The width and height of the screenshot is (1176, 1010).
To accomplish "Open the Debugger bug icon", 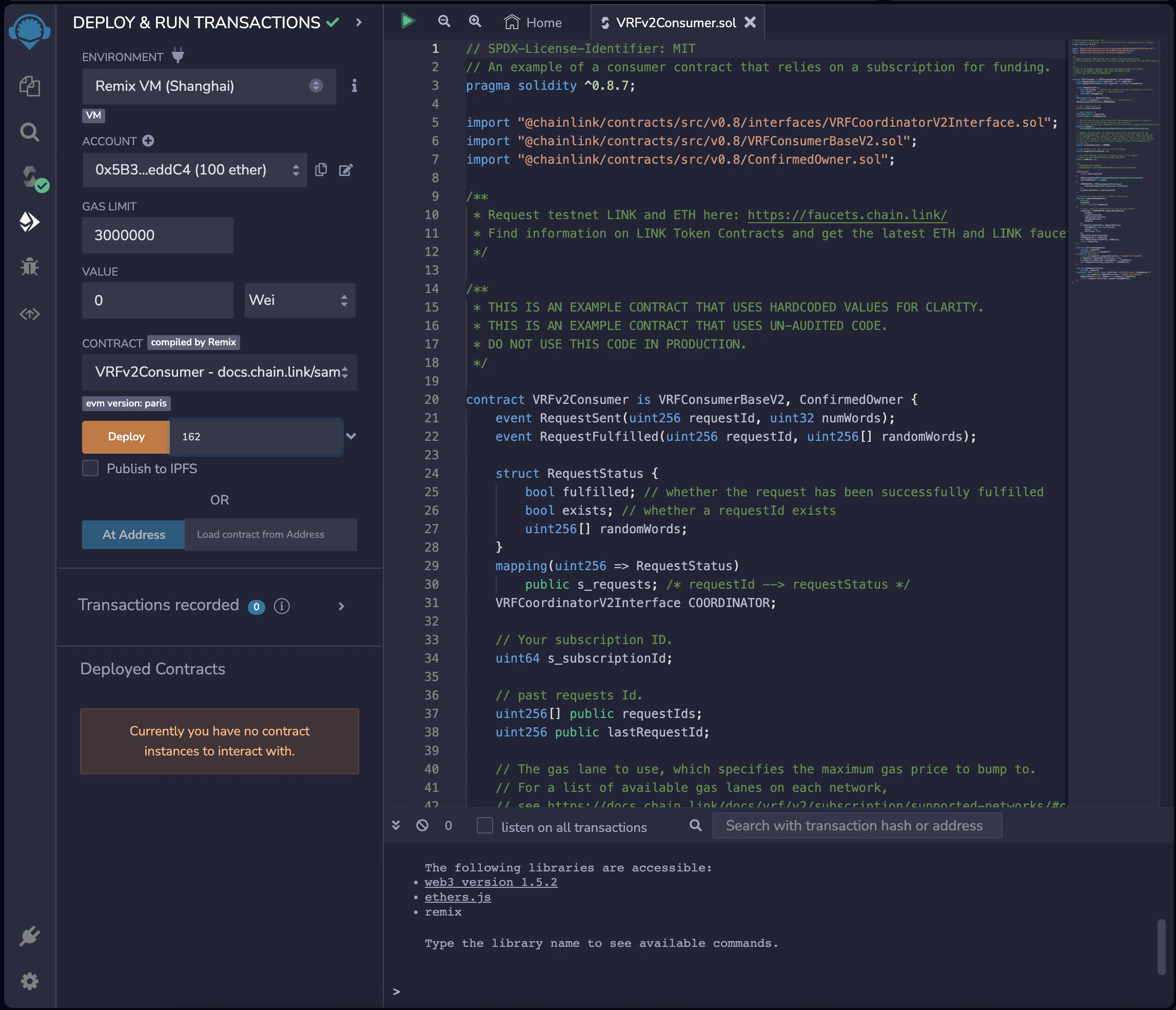I will pyautogui.click(x=30, y=266).
